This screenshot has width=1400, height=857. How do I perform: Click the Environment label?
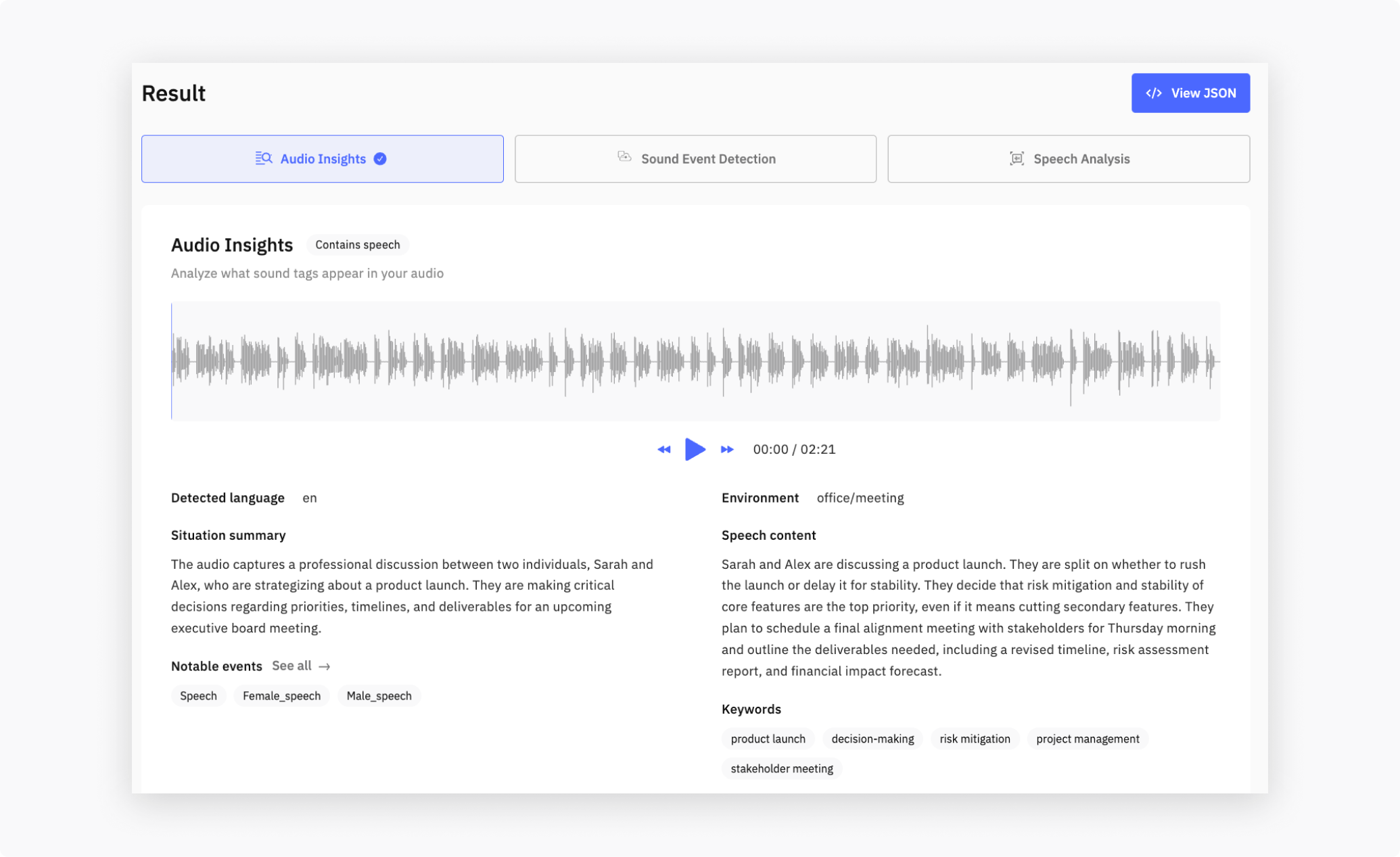760,498
